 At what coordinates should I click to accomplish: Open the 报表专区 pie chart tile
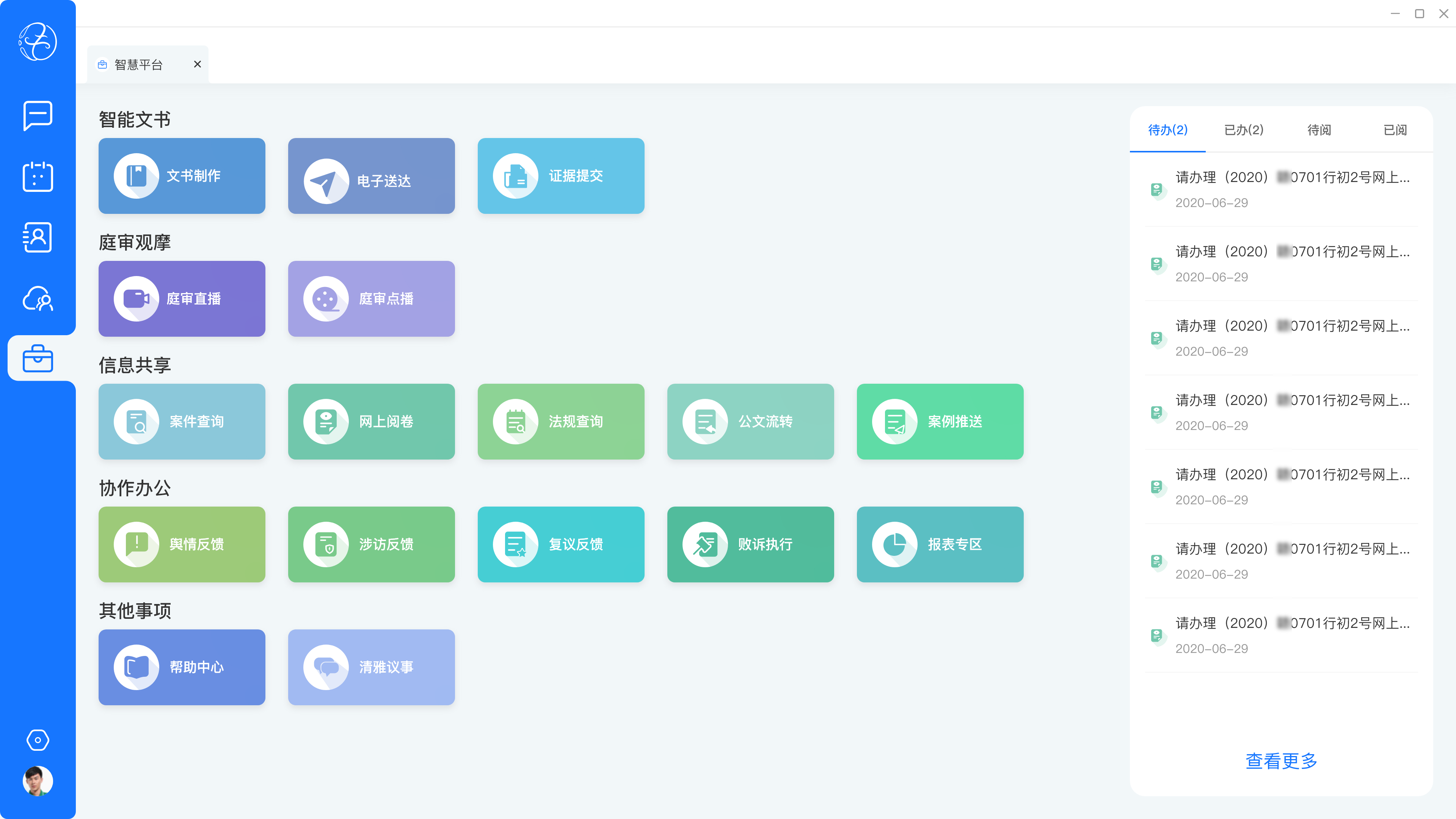940,544
